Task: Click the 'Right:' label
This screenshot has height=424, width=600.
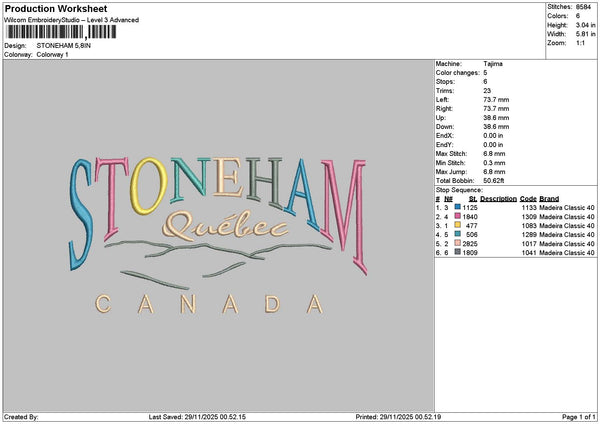Action: tap(444, 109)
